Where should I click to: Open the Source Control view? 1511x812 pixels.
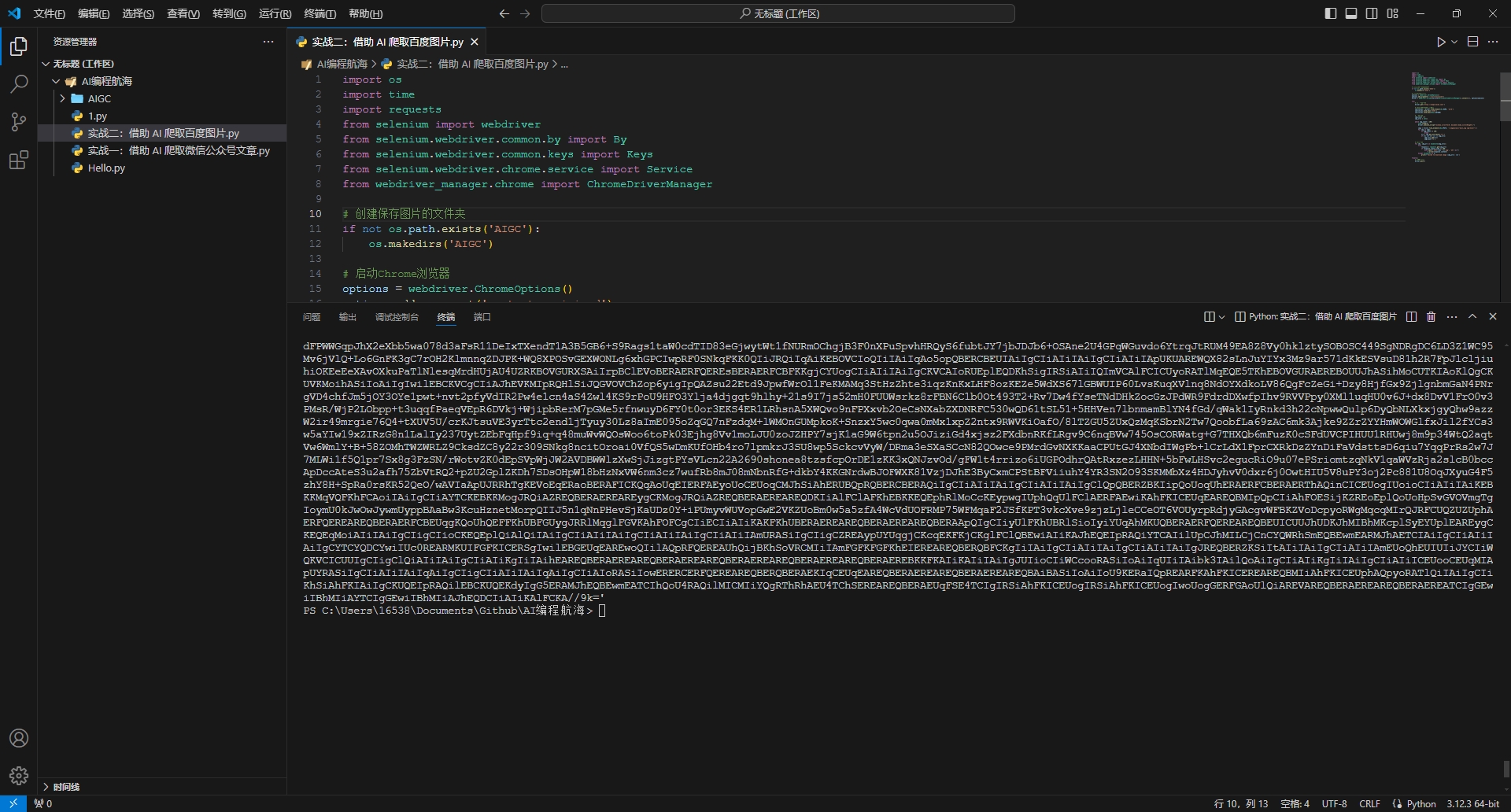coord(19,122)
